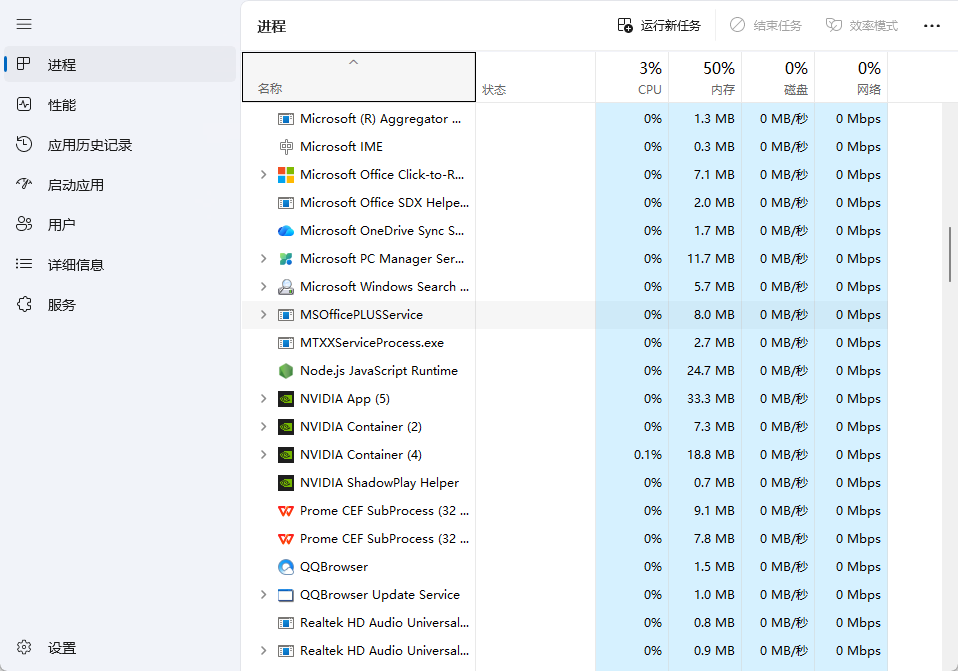Expand the NVIDIA Container (4) group
The height and width of the screenshot is (671, 958).
(x=263, y=454)
